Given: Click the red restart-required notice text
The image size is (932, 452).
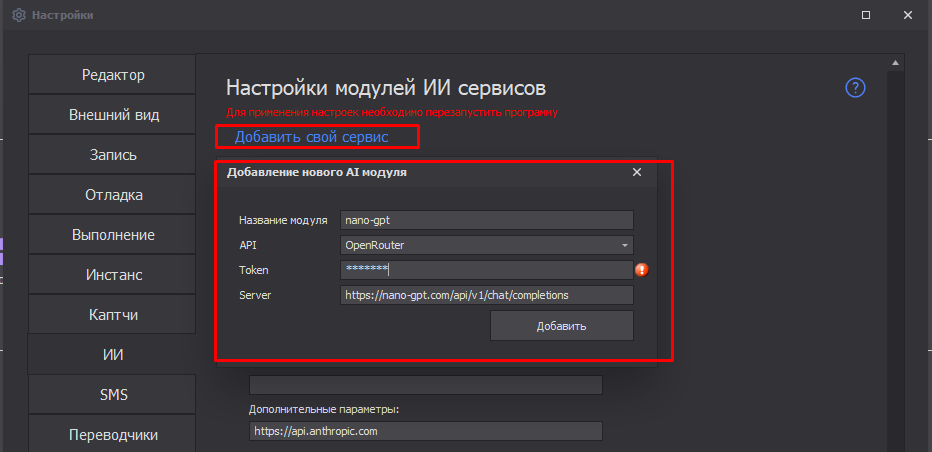Looking at the screenshot, I should point(392,112).
